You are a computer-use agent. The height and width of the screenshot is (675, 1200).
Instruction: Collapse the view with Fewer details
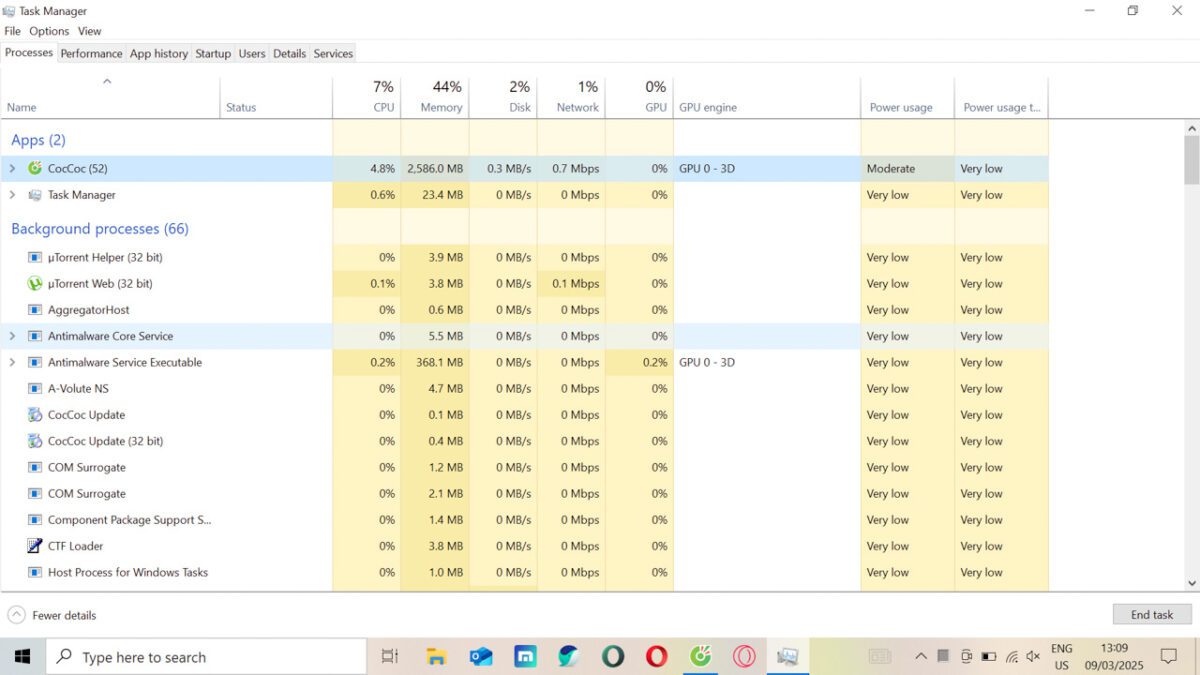(x=52, y=615)
